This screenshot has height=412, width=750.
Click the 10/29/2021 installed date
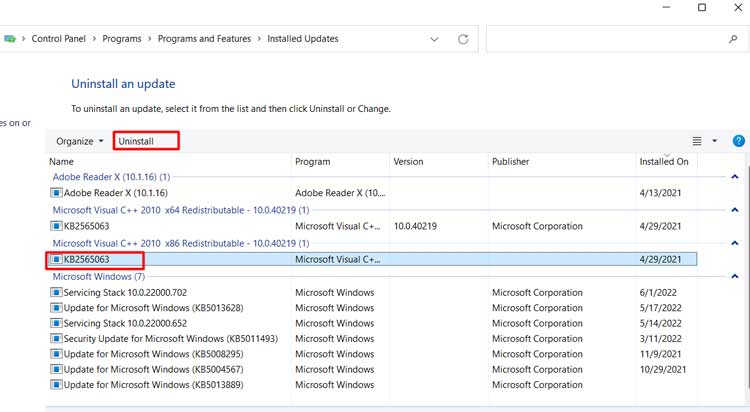click(662, 369)
